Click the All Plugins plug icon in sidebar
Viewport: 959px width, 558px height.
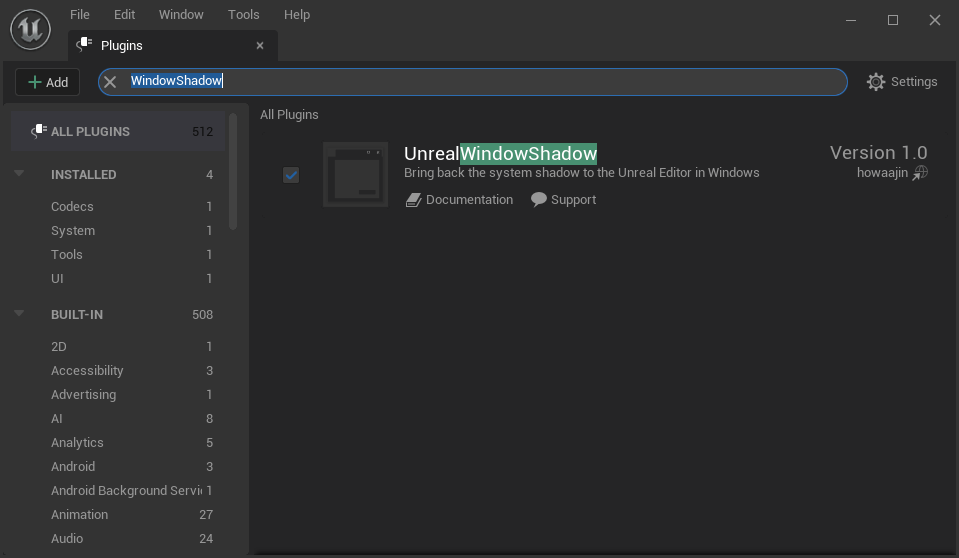pyautogui.click(x=39, y=131)
